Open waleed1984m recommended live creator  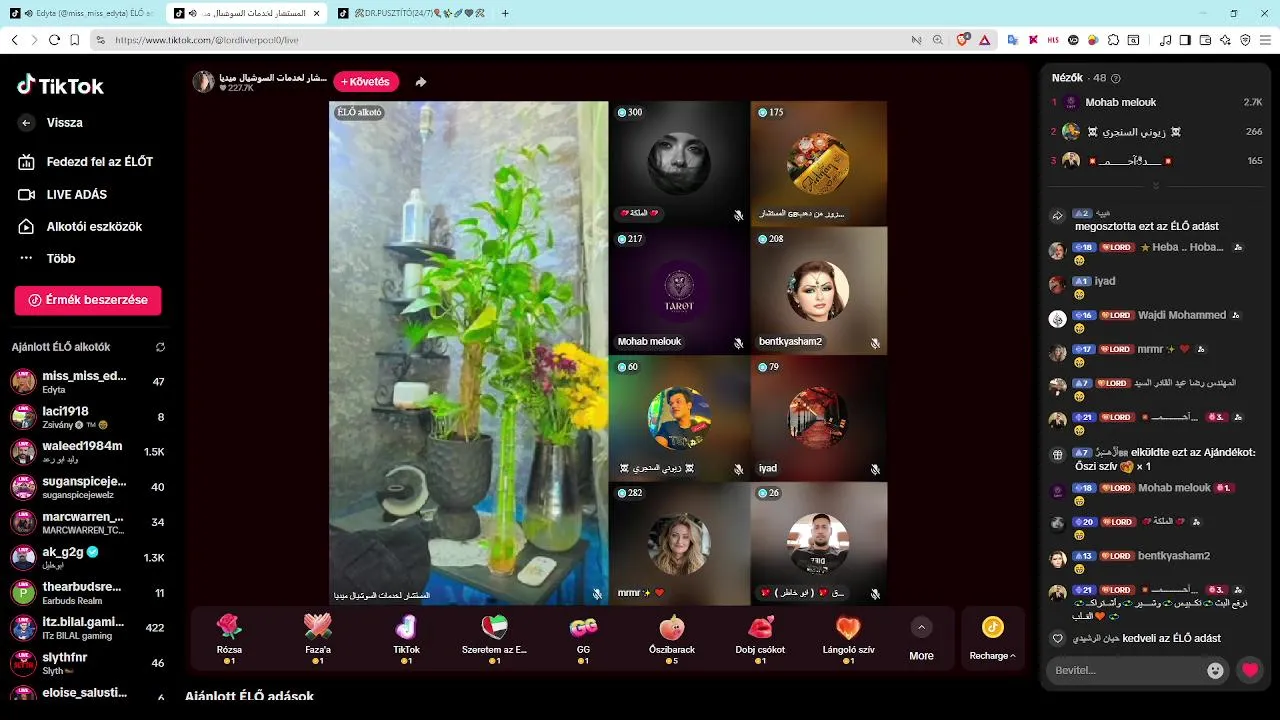tap(88, 452)
